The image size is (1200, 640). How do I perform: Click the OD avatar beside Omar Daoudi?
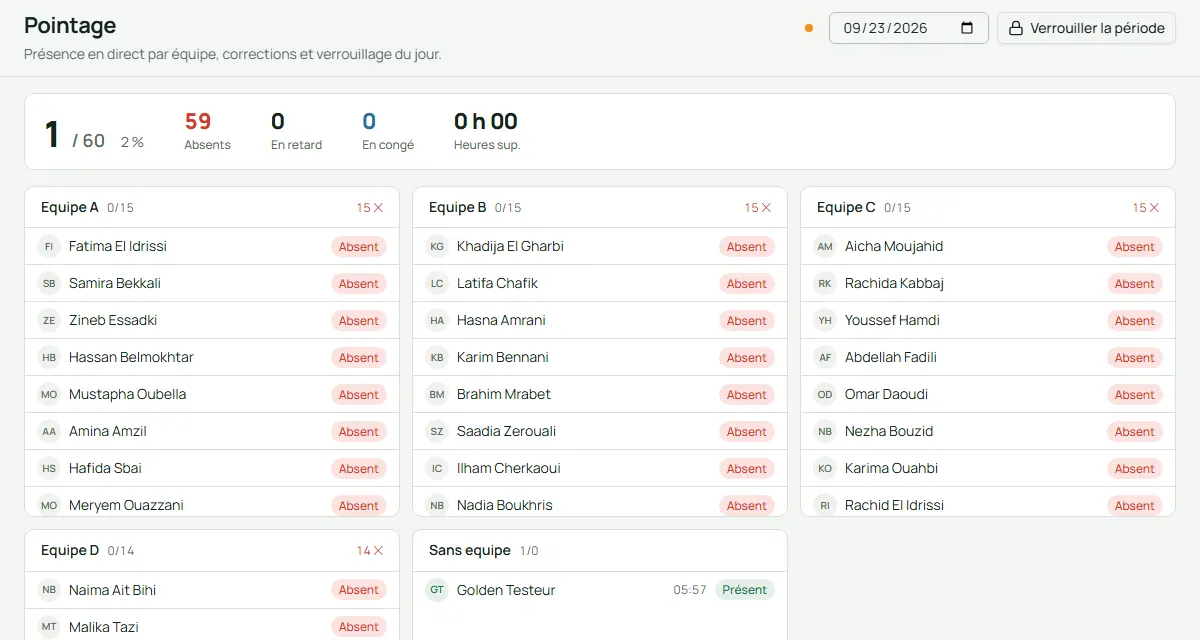tap(825, 394)
